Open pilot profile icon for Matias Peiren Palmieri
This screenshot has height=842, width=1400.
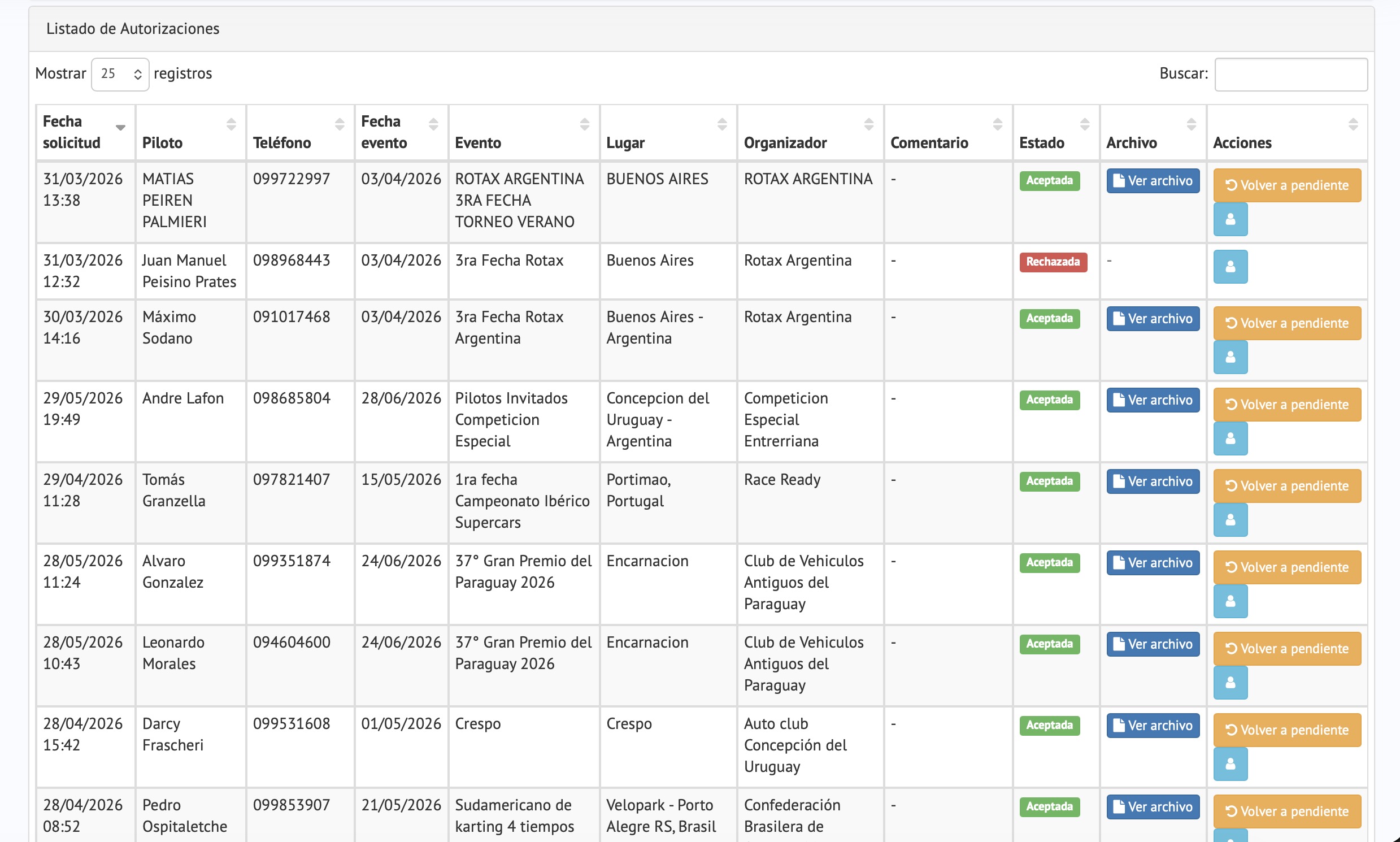click(x=1230, y=219)
